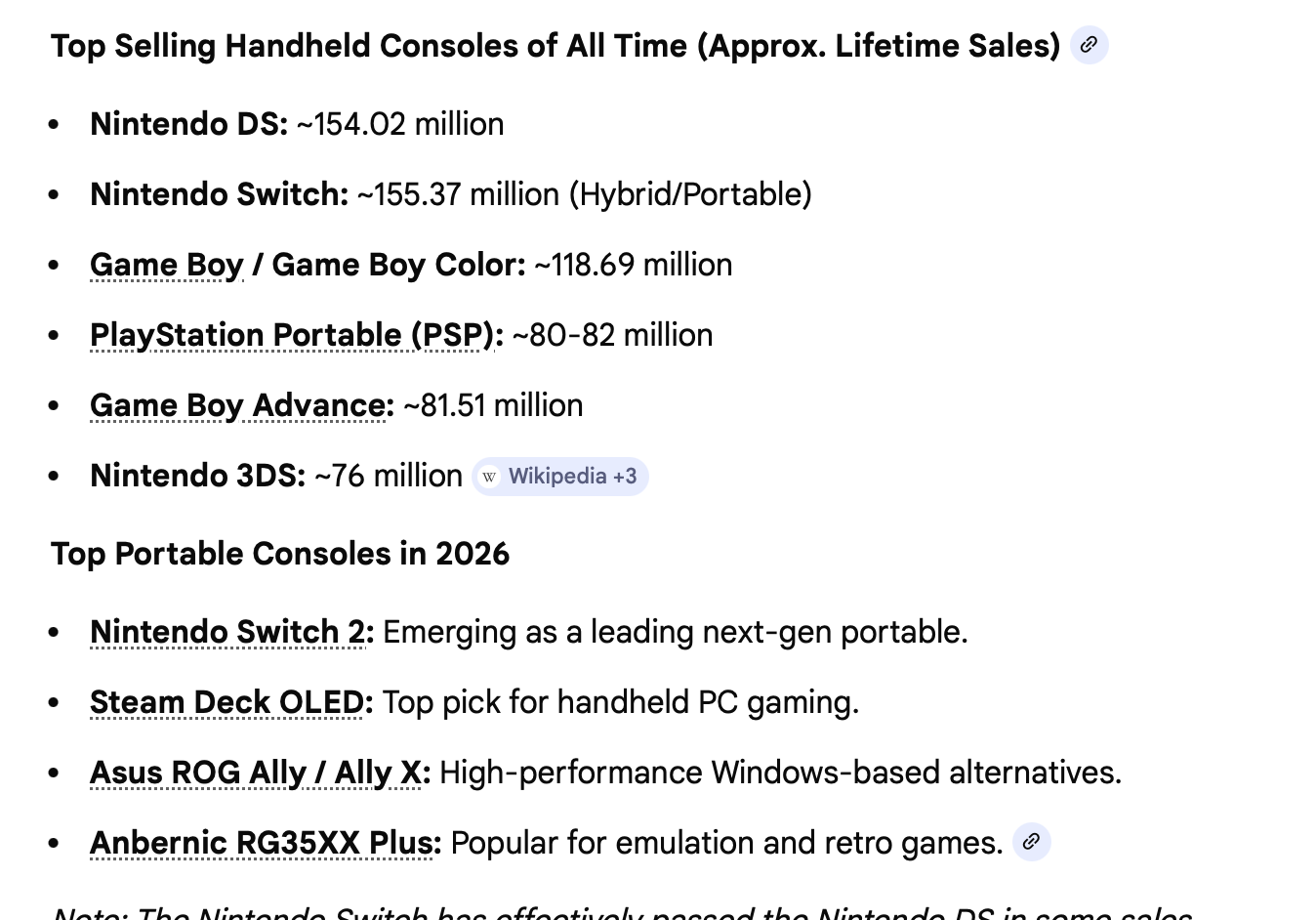Click the bold Nintendo Switch label
Viewport: 1316px width, 920px height.
click(x=219, y=194)
